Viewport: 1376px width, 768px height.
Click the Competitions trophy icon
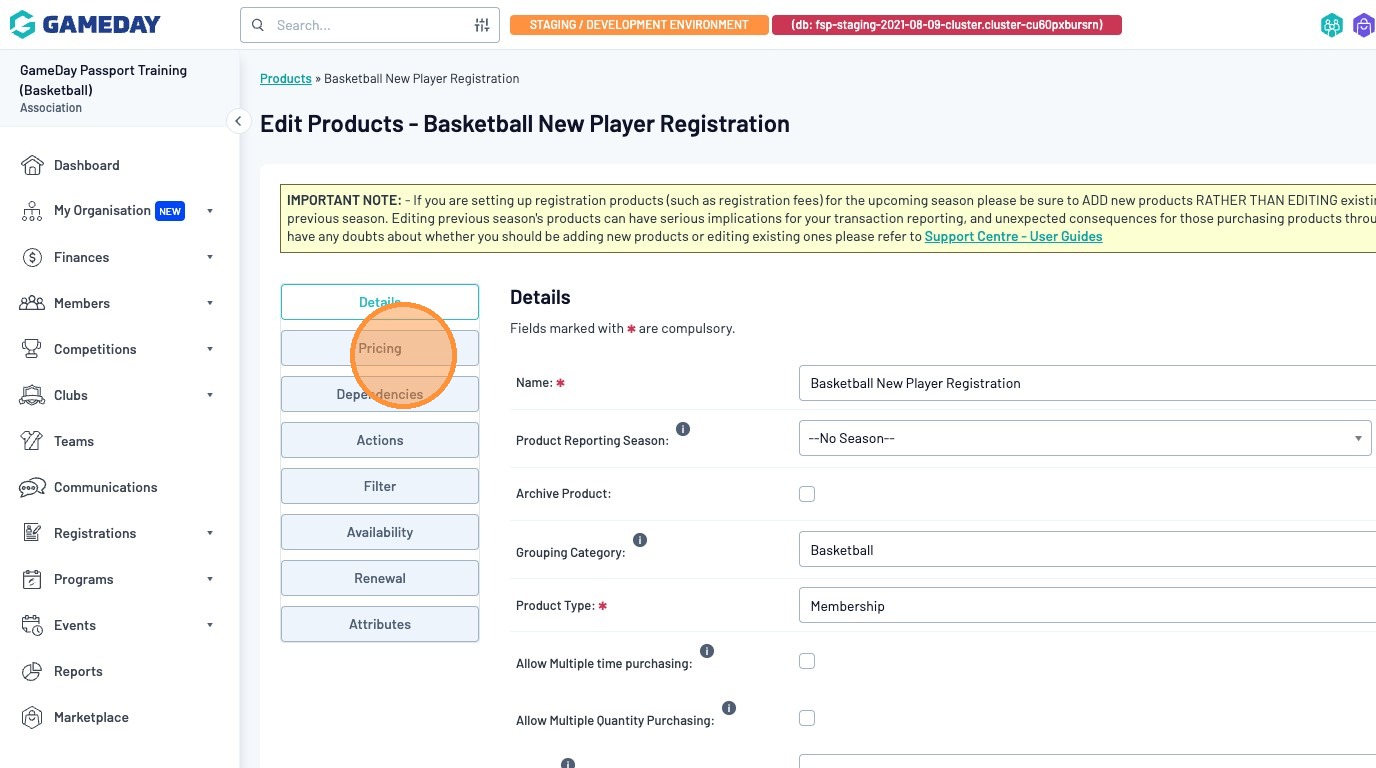pyautogui.click(x=32, y=349)
